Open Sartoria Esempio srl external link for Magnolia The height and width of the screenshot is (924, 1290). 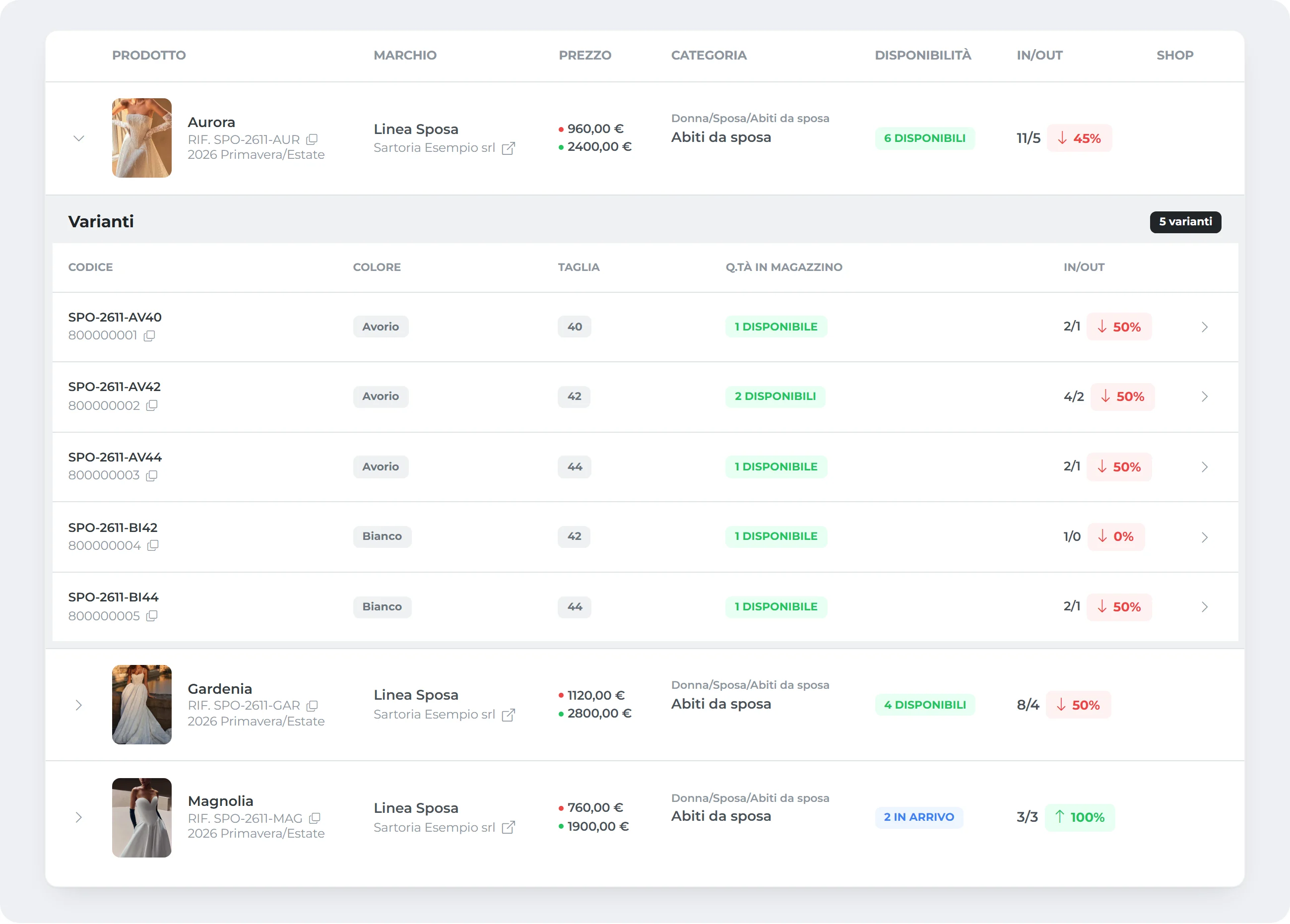coord(509,827)
